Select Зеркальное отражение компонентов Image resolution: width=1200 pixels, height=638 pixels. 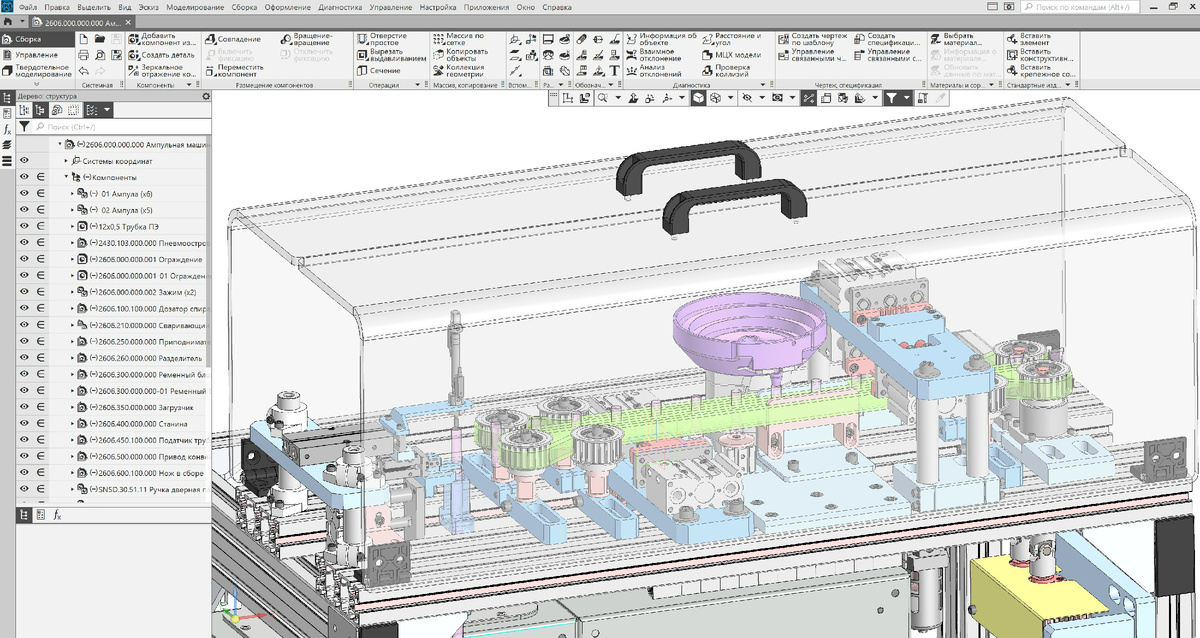[162, 69]
